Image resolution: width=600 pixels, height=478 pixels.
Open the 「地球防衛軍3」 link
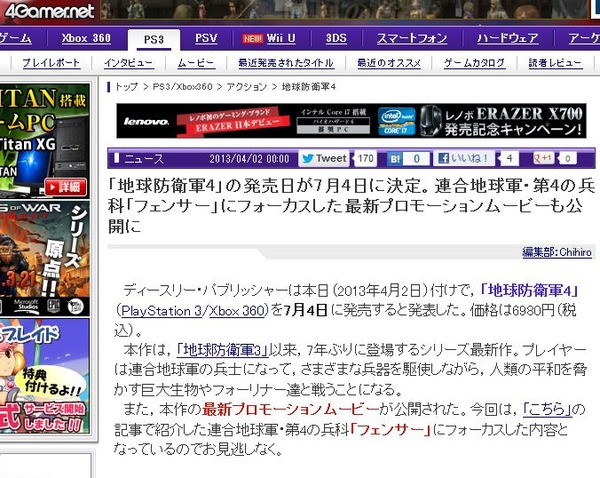(x=223, y=350)
